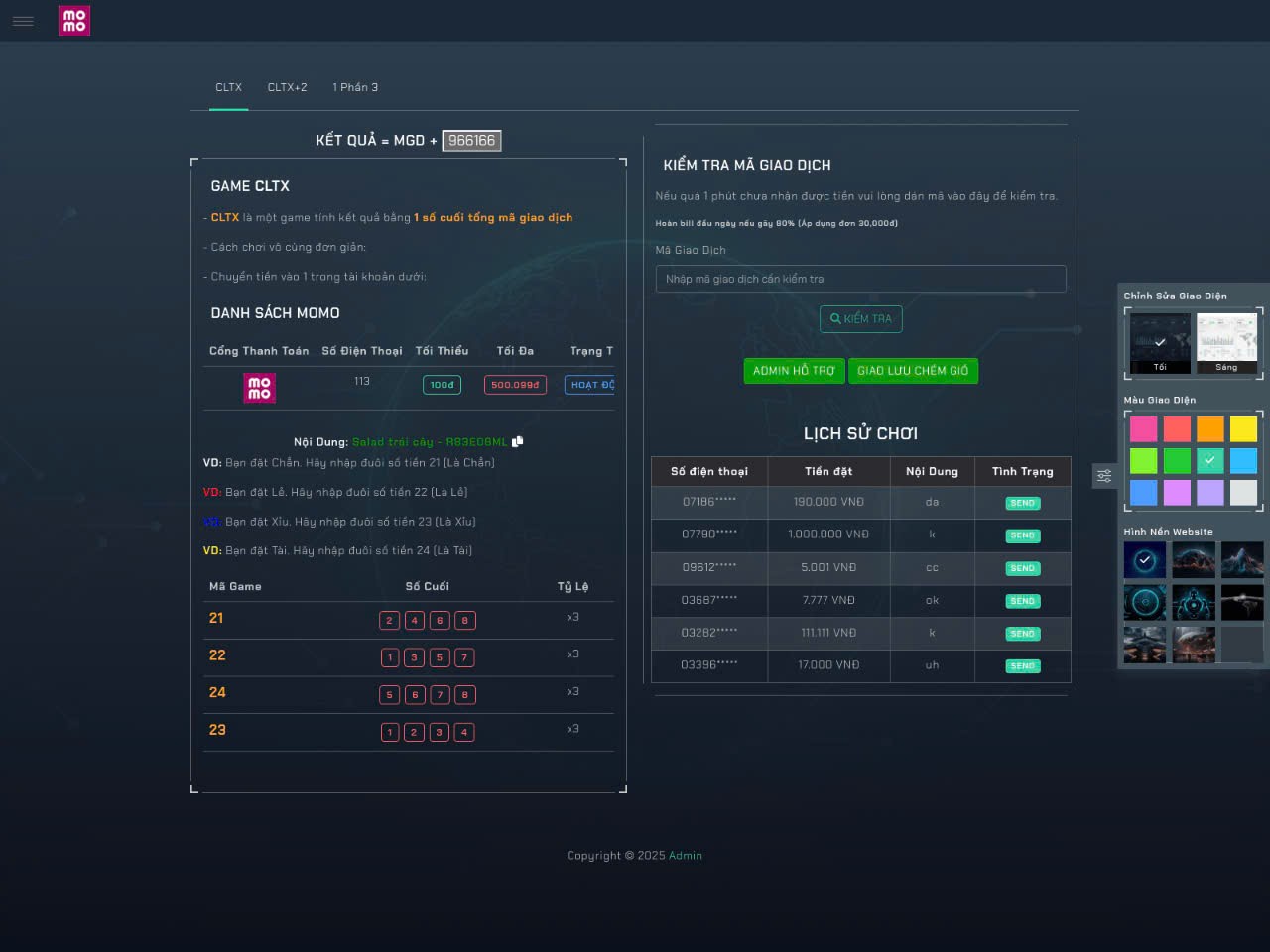
Task: Select the spaceship website background
Action: click(1145, 646)
